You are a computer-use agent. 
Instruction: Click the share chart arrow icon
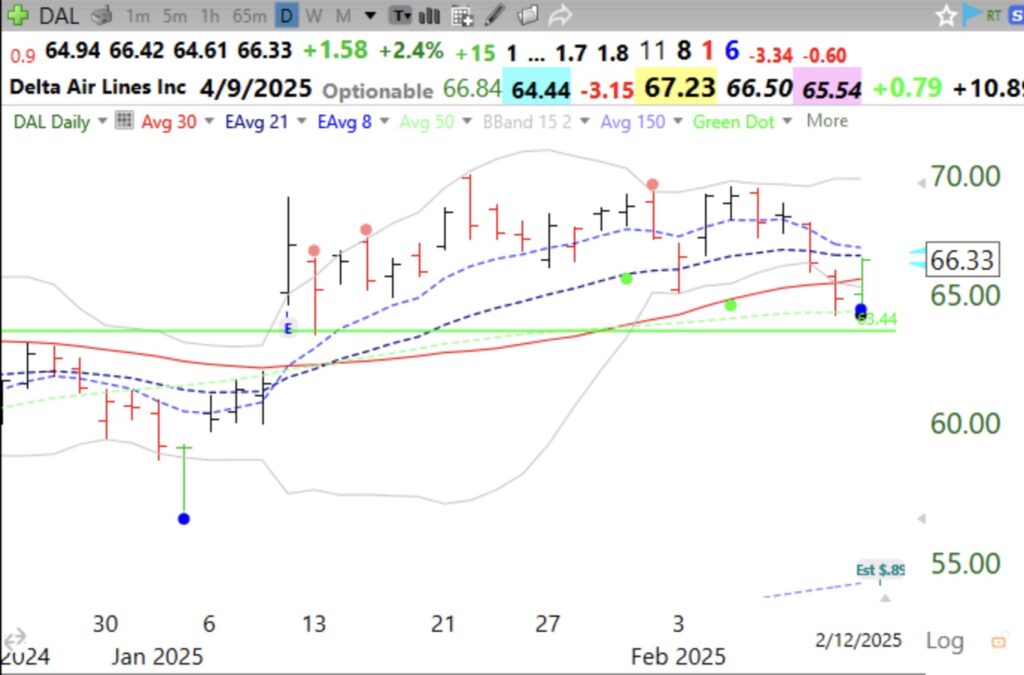tap(559, 14)
